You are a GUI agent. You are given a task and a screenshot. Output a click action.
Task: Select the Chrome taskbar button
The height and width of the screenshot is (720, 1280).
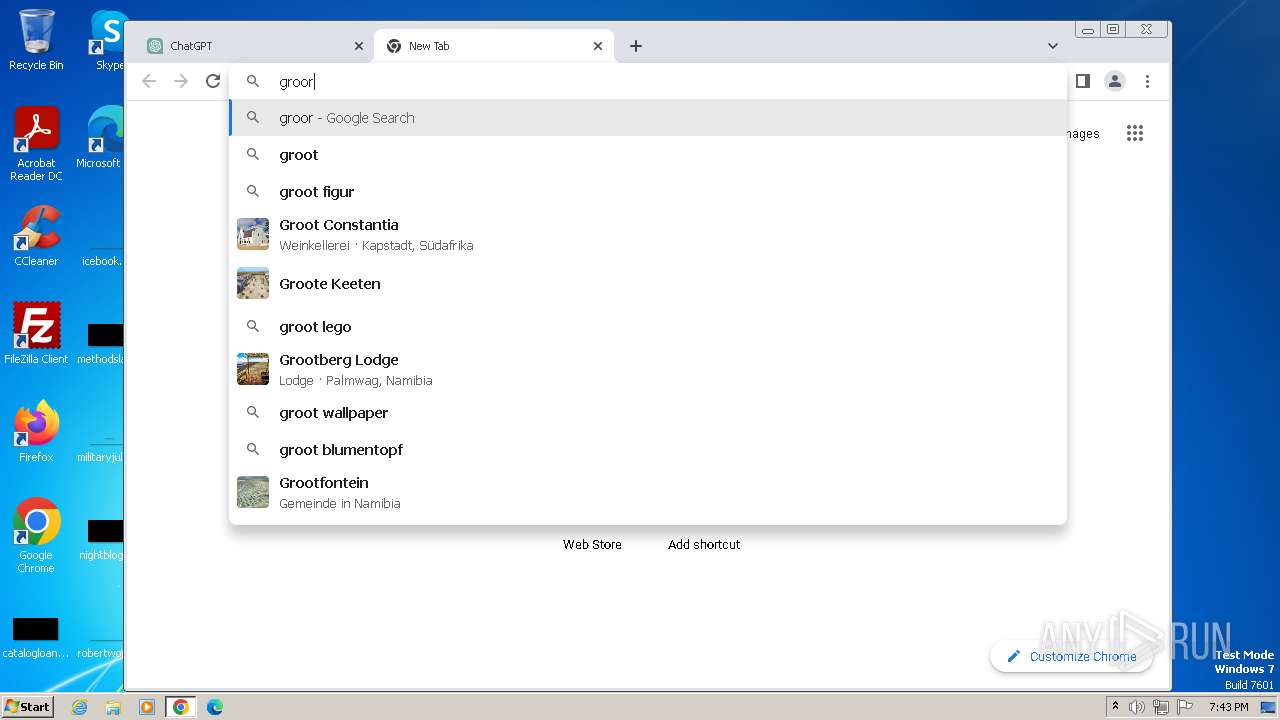tap(181, 707)
